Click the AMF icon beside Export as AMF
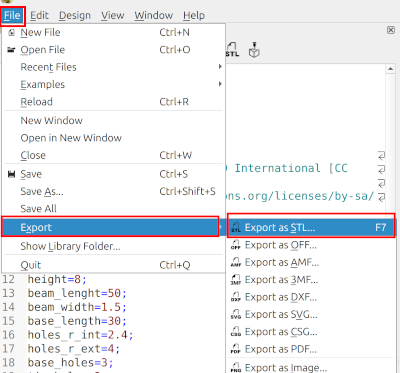Image resolution: width=400 pixels, height=373 pixels. coord(236,262)
